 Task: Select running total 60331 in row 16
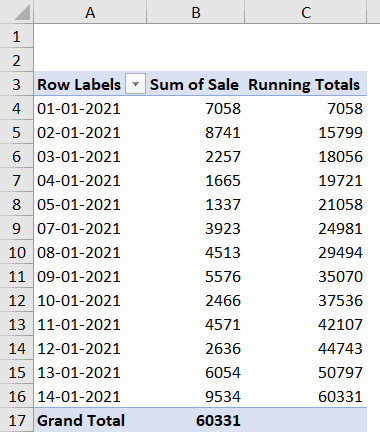(306, 396)
